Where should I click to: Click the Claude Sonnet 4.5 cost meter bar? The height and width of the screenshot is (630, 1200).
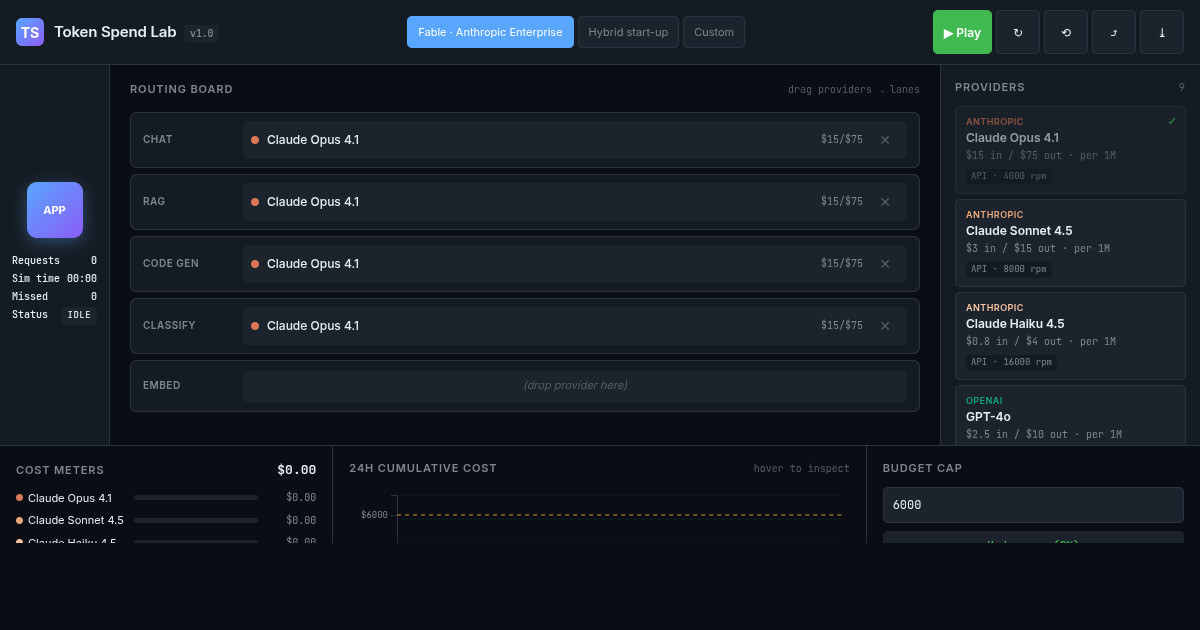(x=196, y=520)
